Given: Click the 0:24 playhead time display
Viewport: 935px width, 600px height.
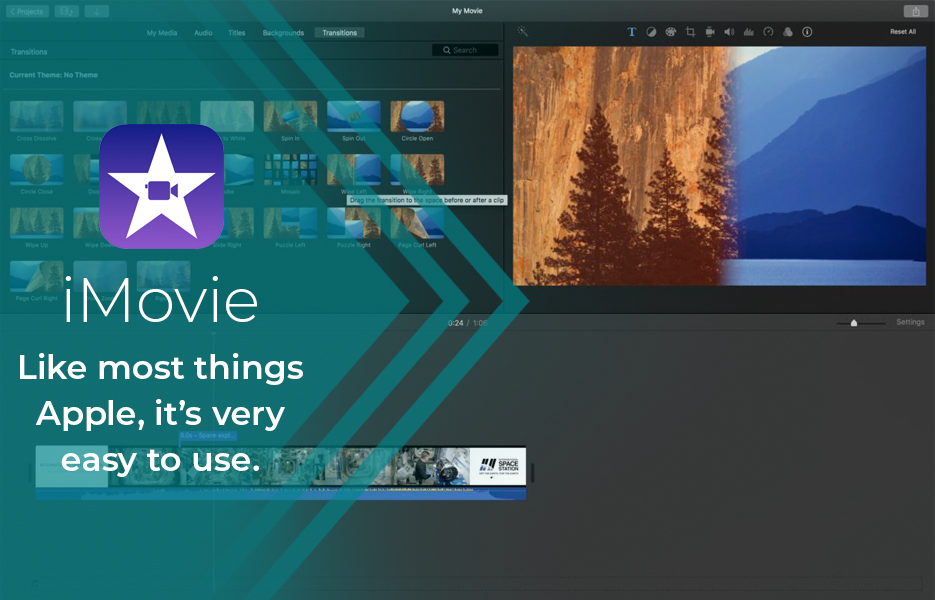Looking at the screenshot, I should pyautogui.click(x=456, y=323).
